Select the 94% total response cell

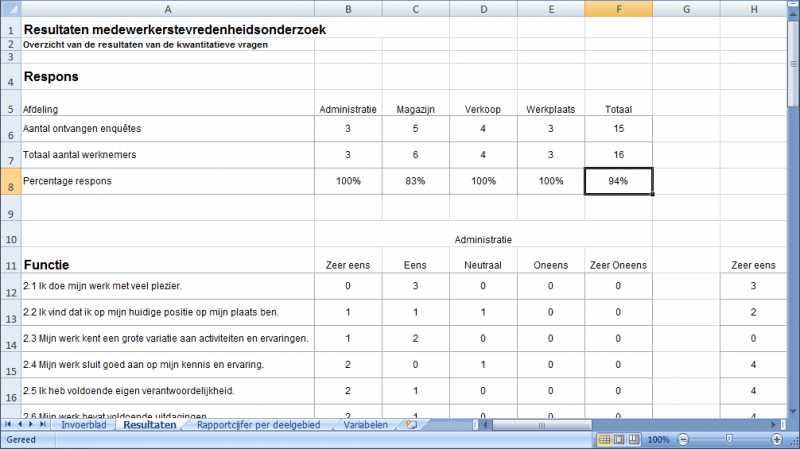click(x=618, y=181)
